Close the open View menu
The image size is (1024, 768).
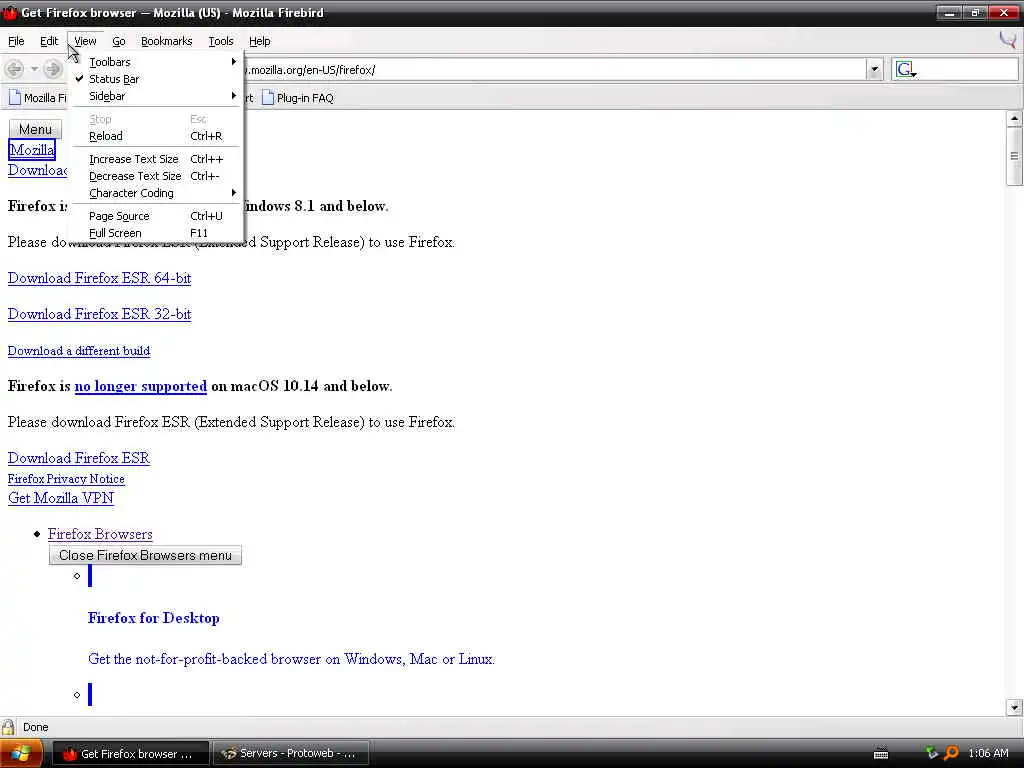click(x=85, y=41)
